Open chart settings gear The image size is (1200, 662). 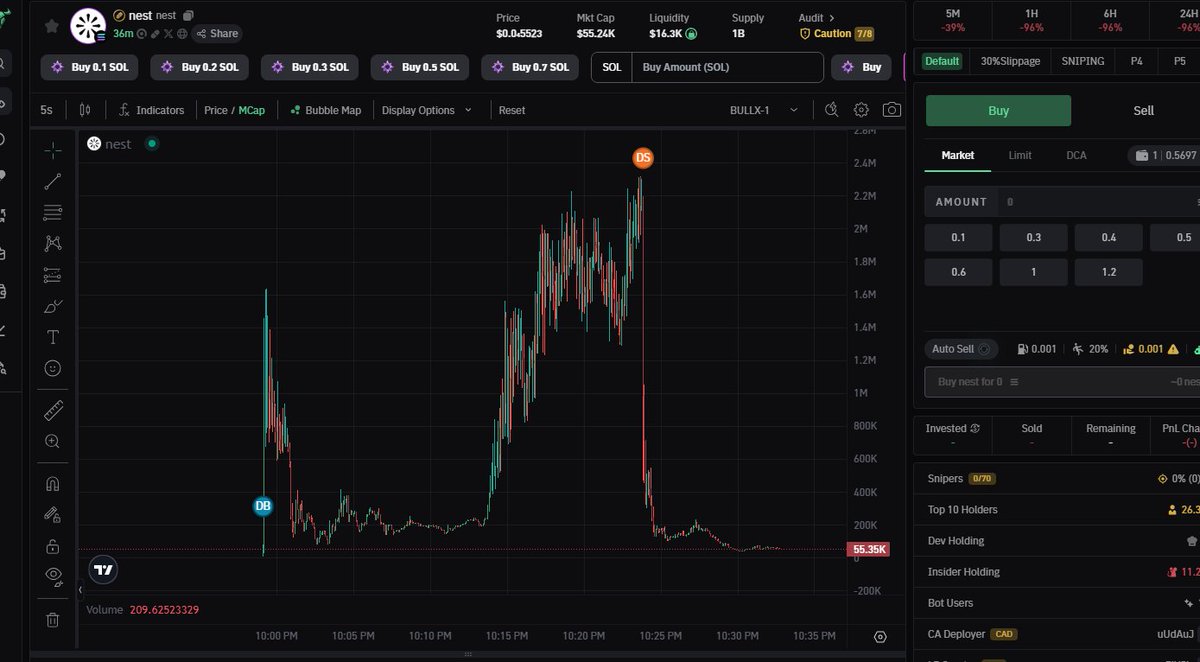861,110
